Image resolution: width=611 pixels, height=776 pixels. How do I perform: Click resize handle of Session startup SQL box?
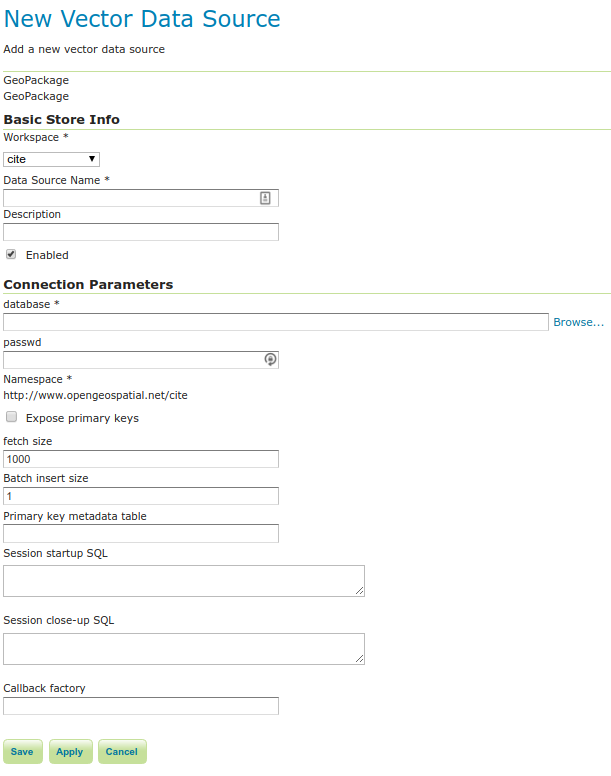point(360,592)
